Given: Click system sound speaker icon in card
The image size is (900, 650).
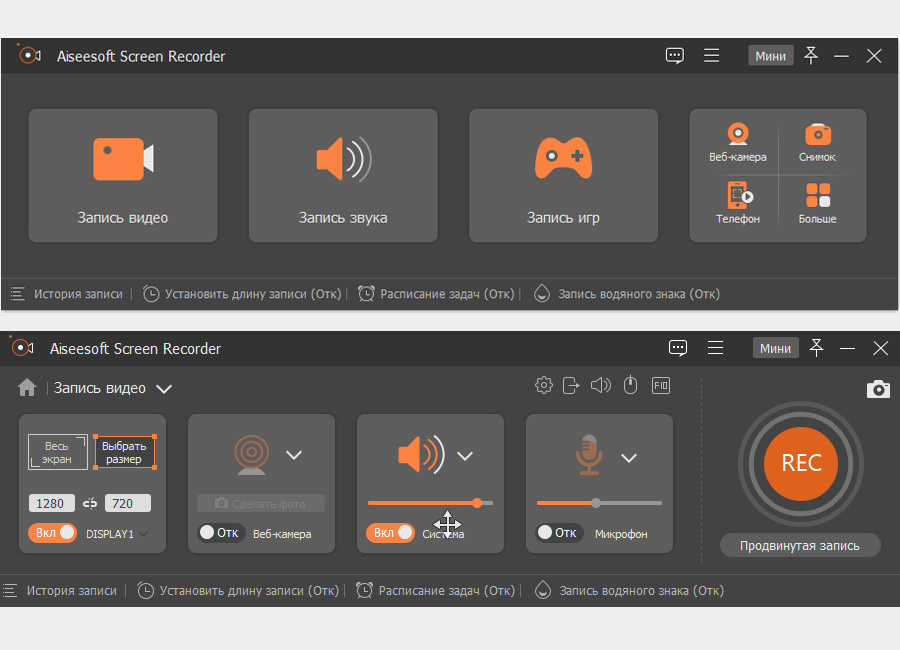Looking at the screenshot, I should coord(421,455).
